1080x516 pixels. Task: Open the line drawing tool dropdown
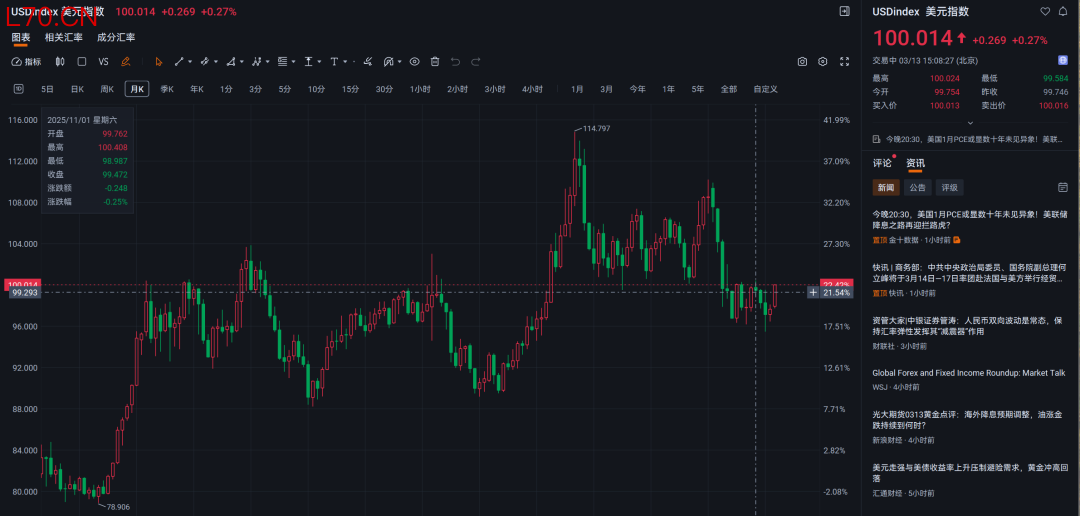(192, 62)
